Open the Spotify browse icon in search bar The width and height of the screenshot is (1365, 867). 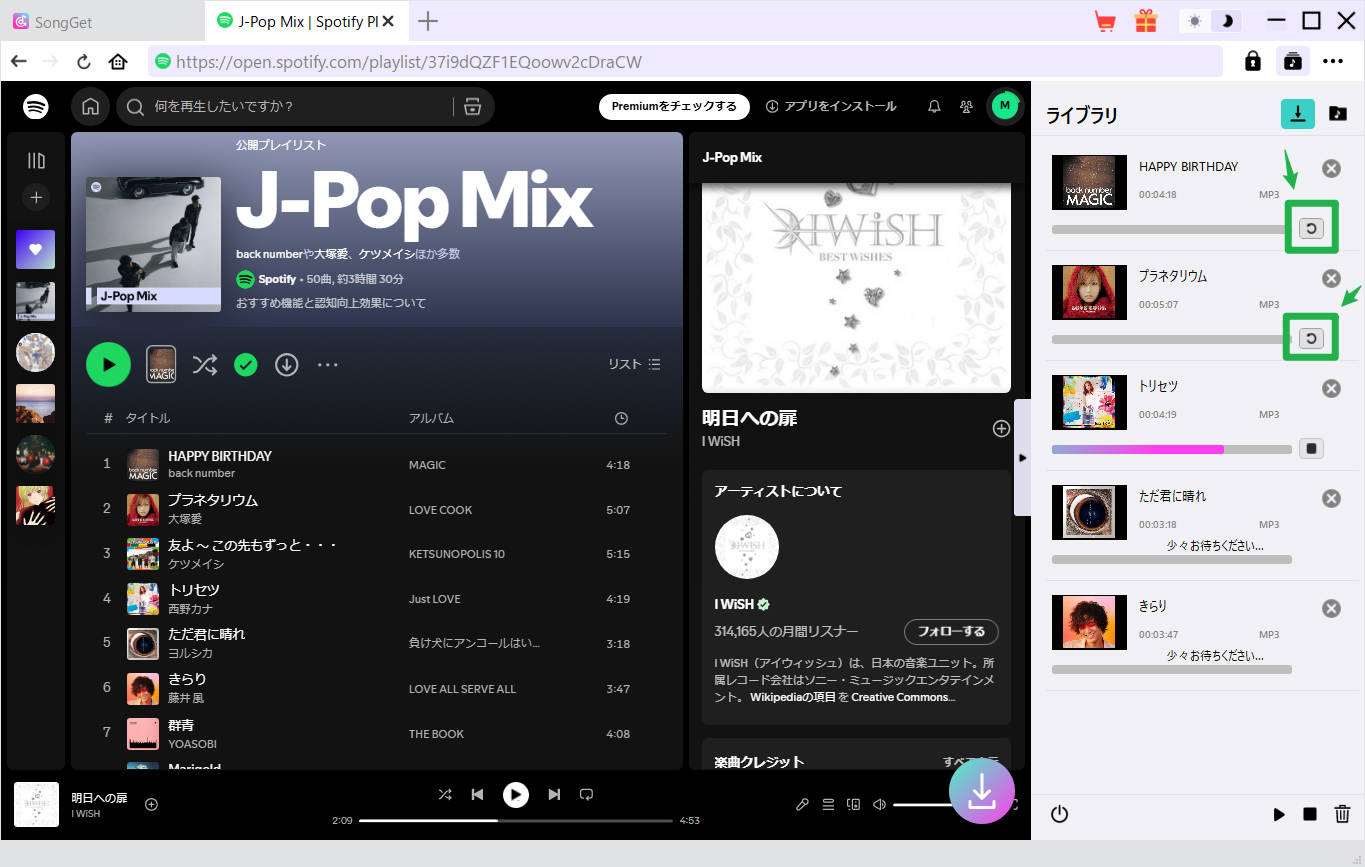(x=473, y=106)
